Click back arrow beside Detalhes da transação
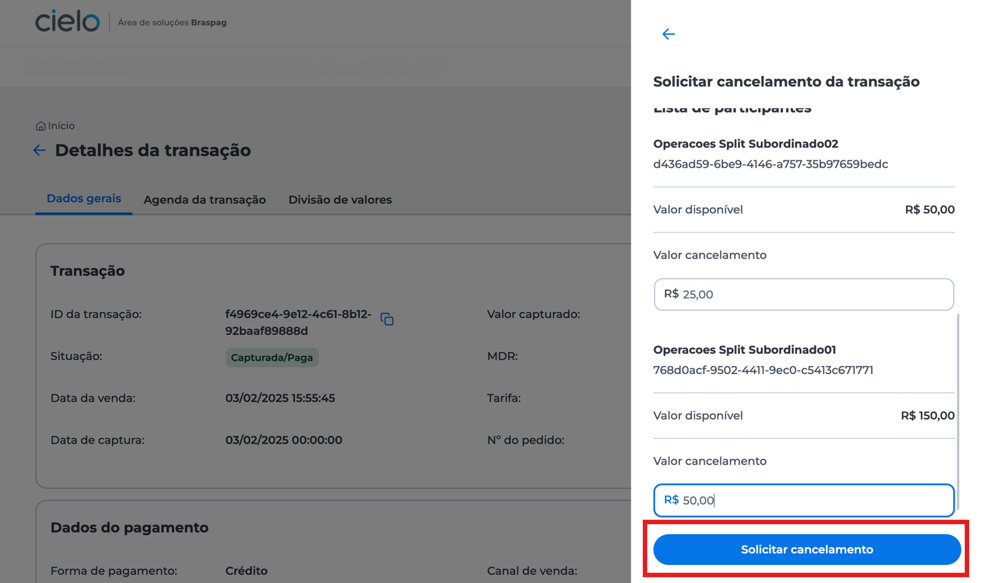This screenshot has height=583, width=988. coord(39,150)
